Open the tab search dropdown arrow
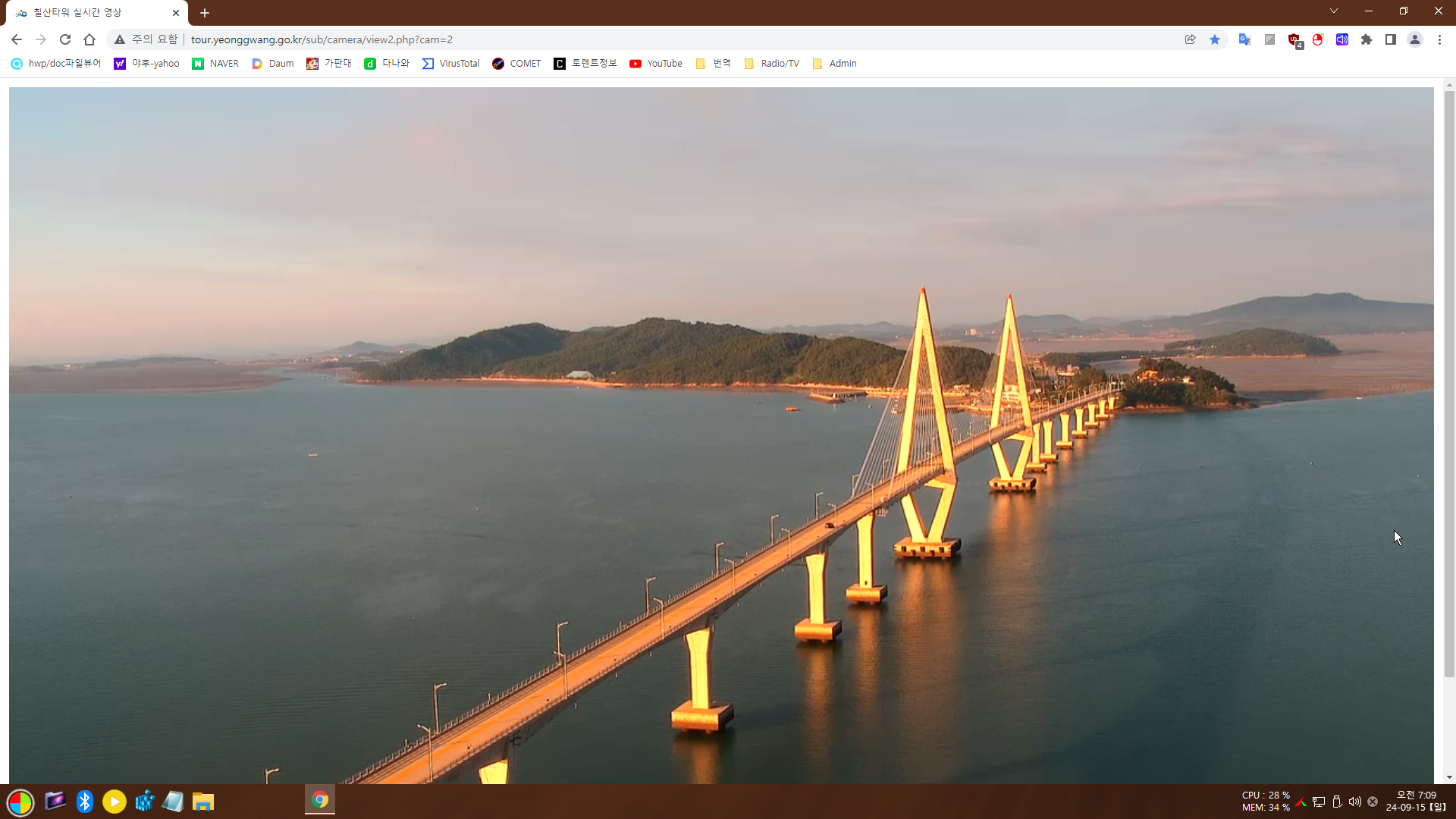Image resolution: width=1456 pixels, height=819 pixels. click(x=1334, y=11)
